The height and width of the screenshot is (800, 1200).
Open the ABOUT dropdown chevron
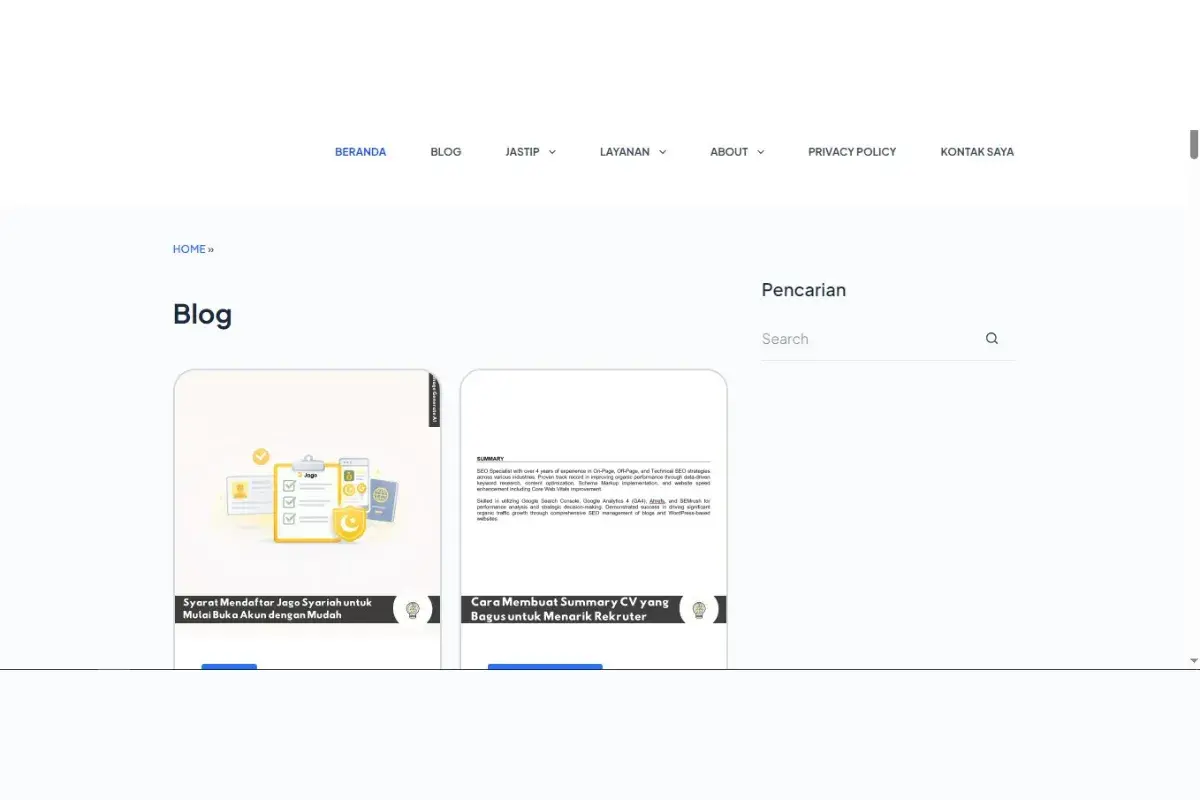760,152
